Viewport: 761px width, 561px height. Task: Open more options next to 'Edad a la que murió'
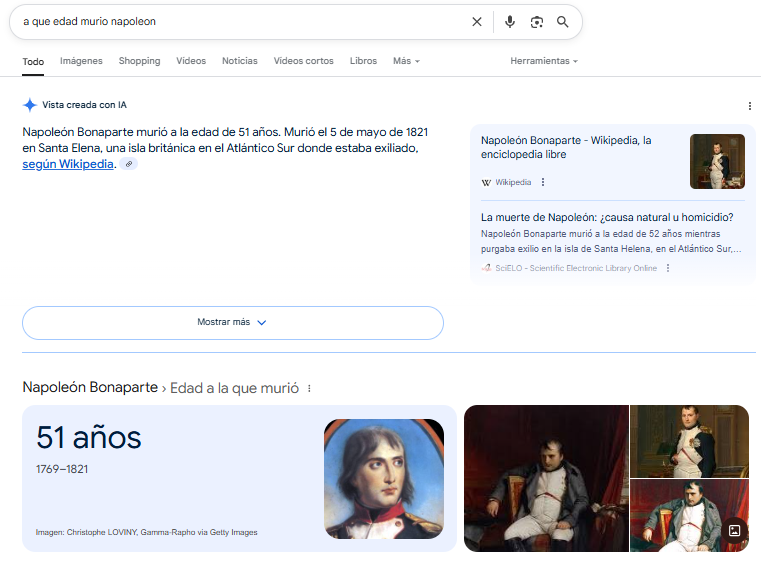(x=309, y=388)
